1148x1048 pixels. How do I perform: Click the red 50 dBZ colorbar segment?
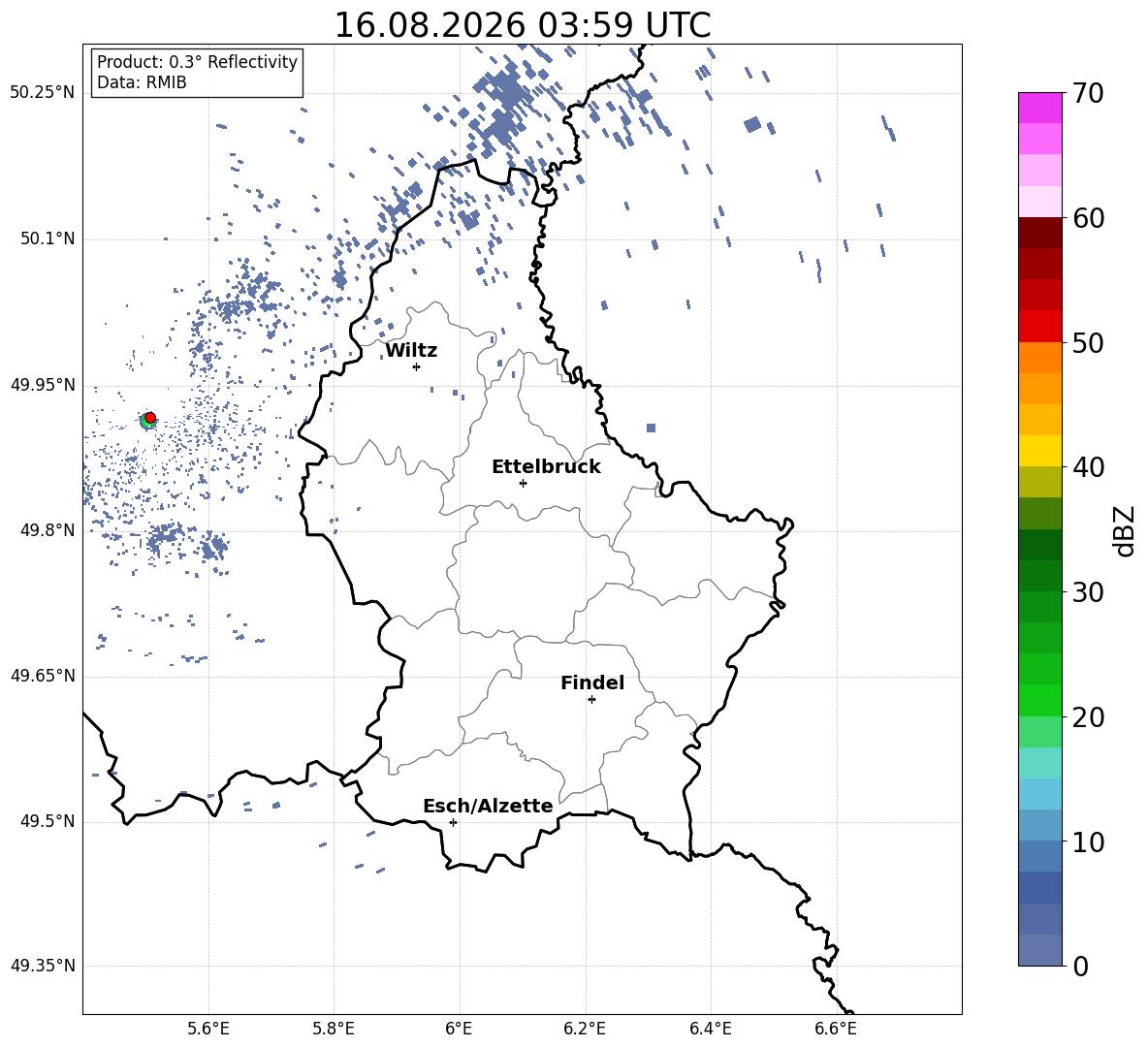tap(1039, 327)
